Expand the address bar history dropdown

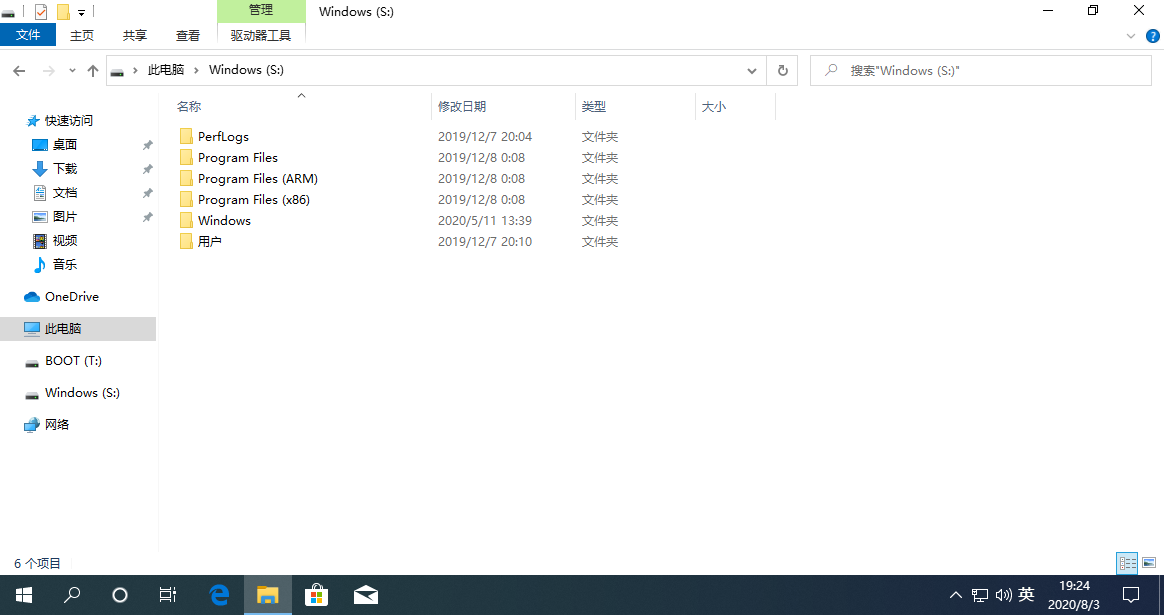tap(751, 71)
